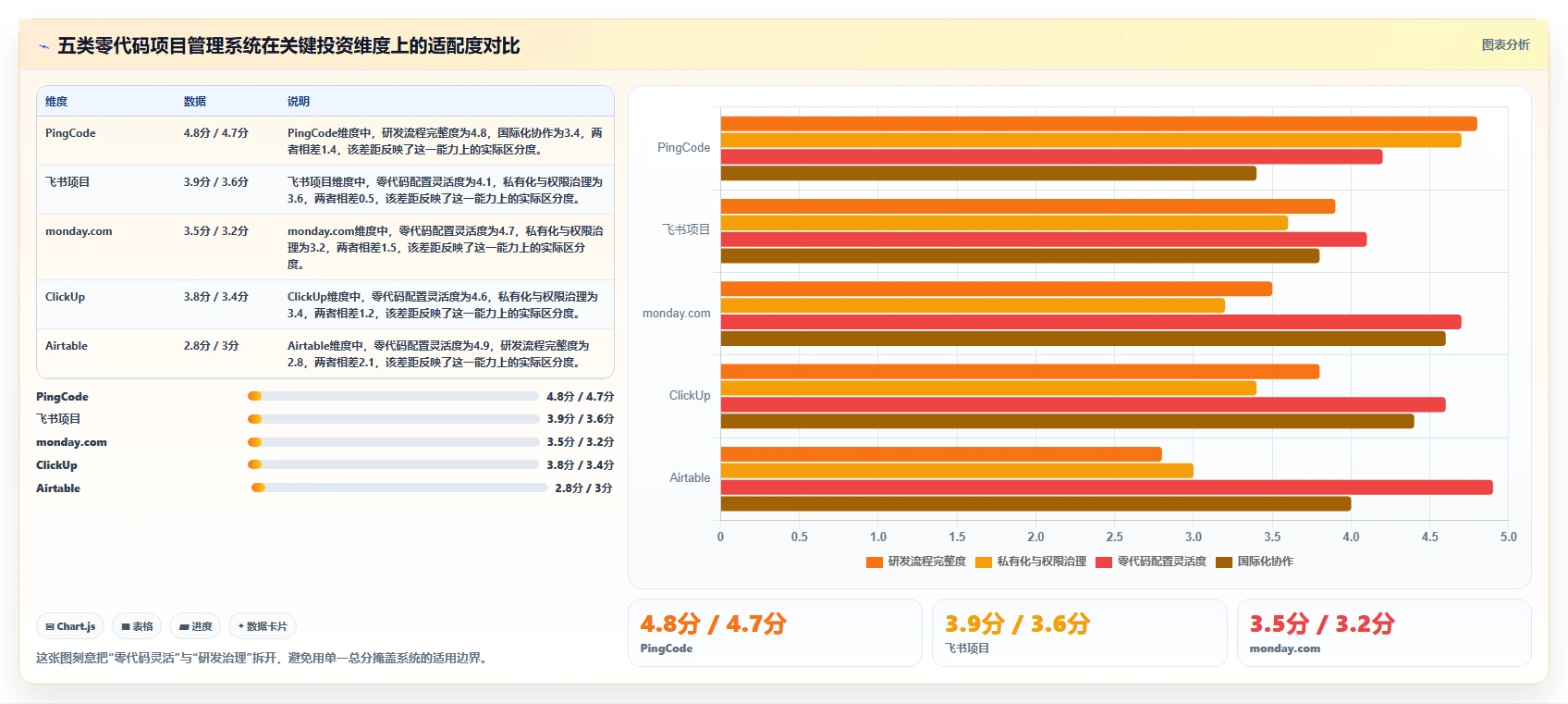Click Airtable's orange 研发流程完整度 bar

(941, 454)
